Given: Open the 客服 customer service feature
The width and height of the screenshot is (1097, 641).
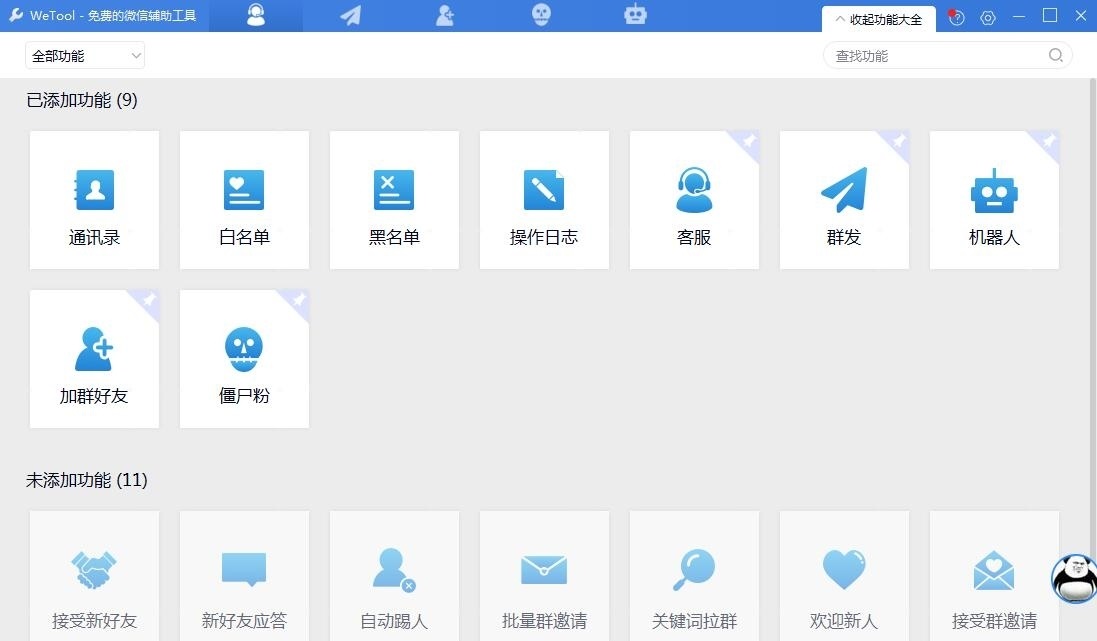Looking at the screenshot, I should point(694,199).
